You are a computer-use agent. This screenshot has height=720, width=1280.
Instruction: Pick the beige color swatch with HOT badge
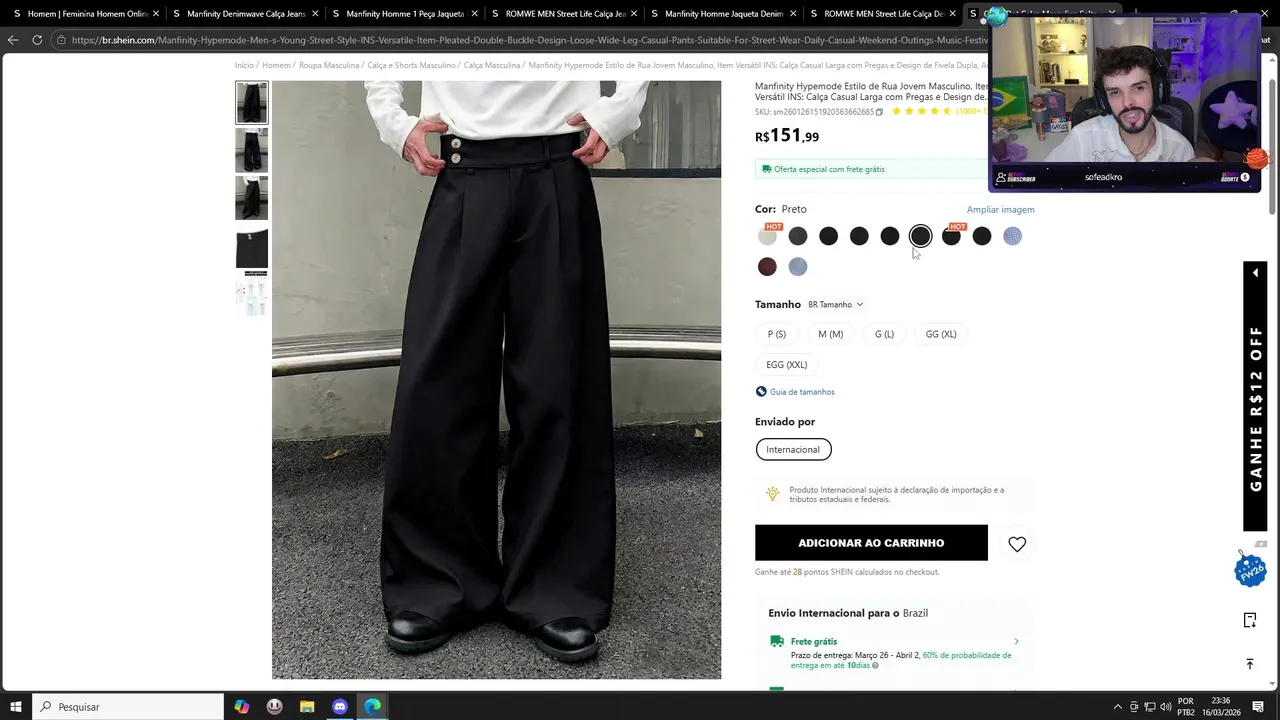click(x=767, y=236)
